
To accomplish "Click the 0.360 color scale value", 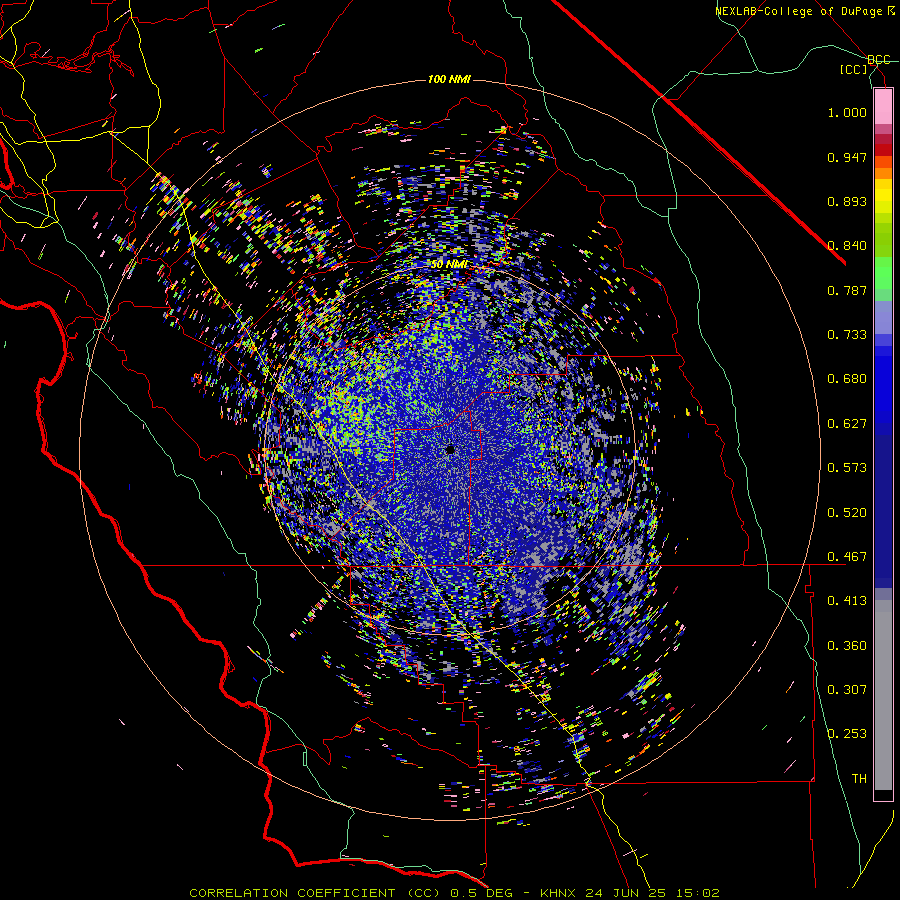I will [x=847, y=646].
